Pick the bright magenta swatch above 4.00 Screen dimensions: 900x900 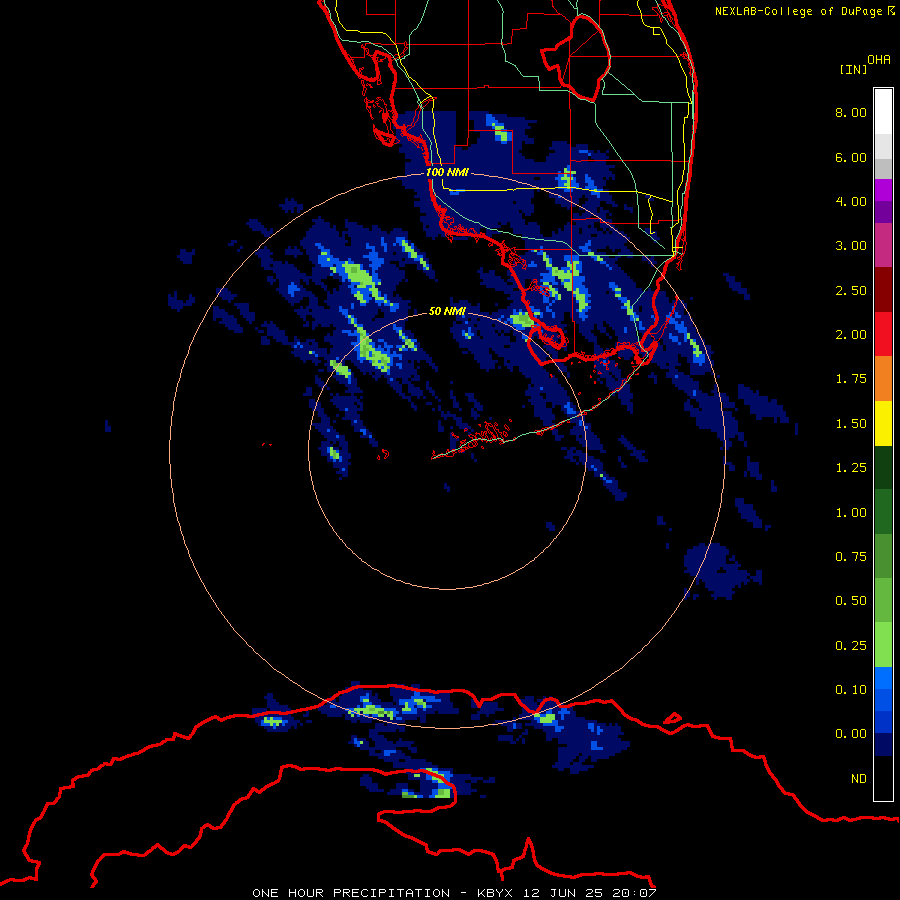(883, 190)
